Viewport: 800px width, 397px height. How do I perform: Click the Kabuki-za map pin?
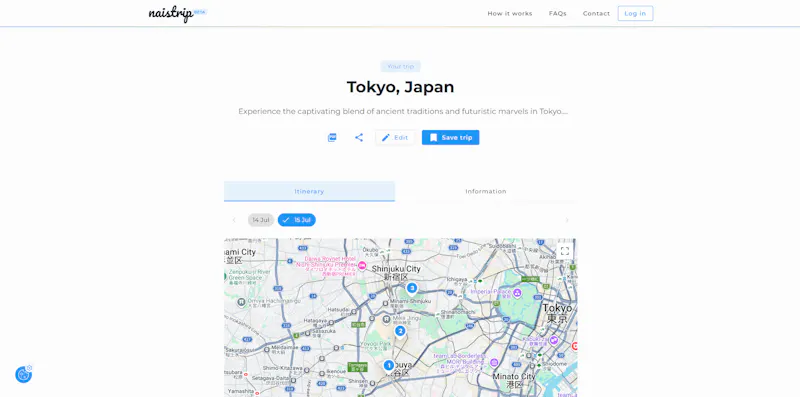[x=554, y=340]
